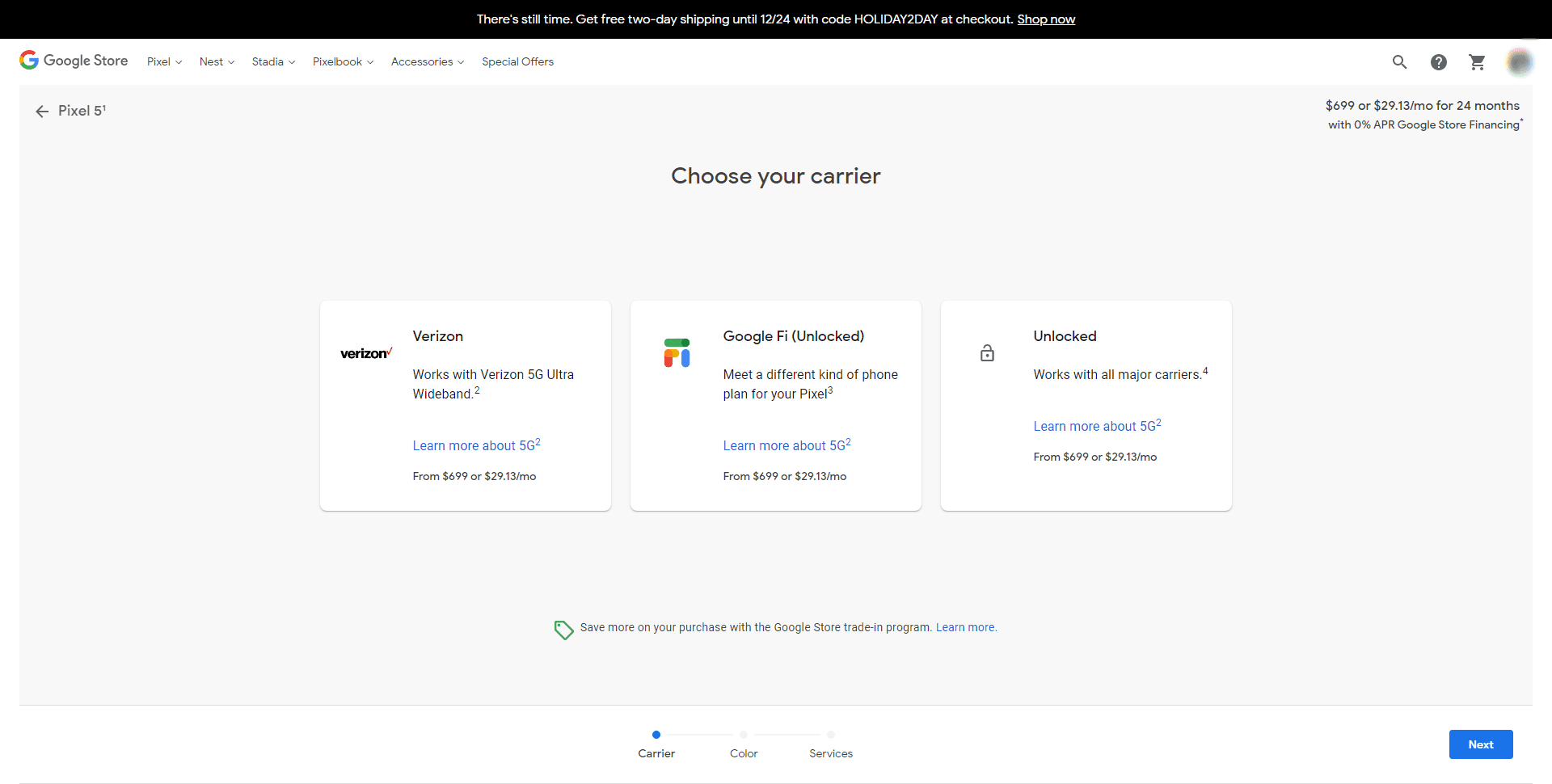The width and height of the screenshot is (1552, 784).
Task: Open the help question mark icon
Action: coord(1438,61)
